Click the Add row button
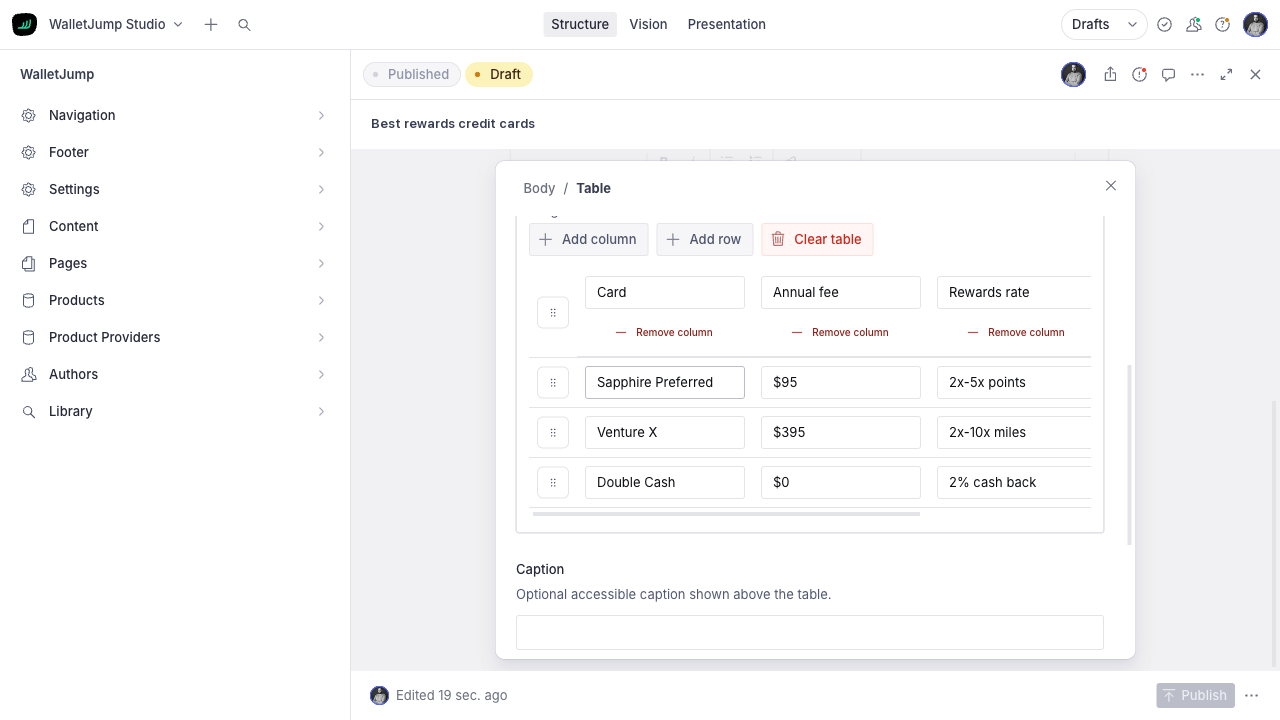The width and height of the screenshot is (1280, 720). 705,239
